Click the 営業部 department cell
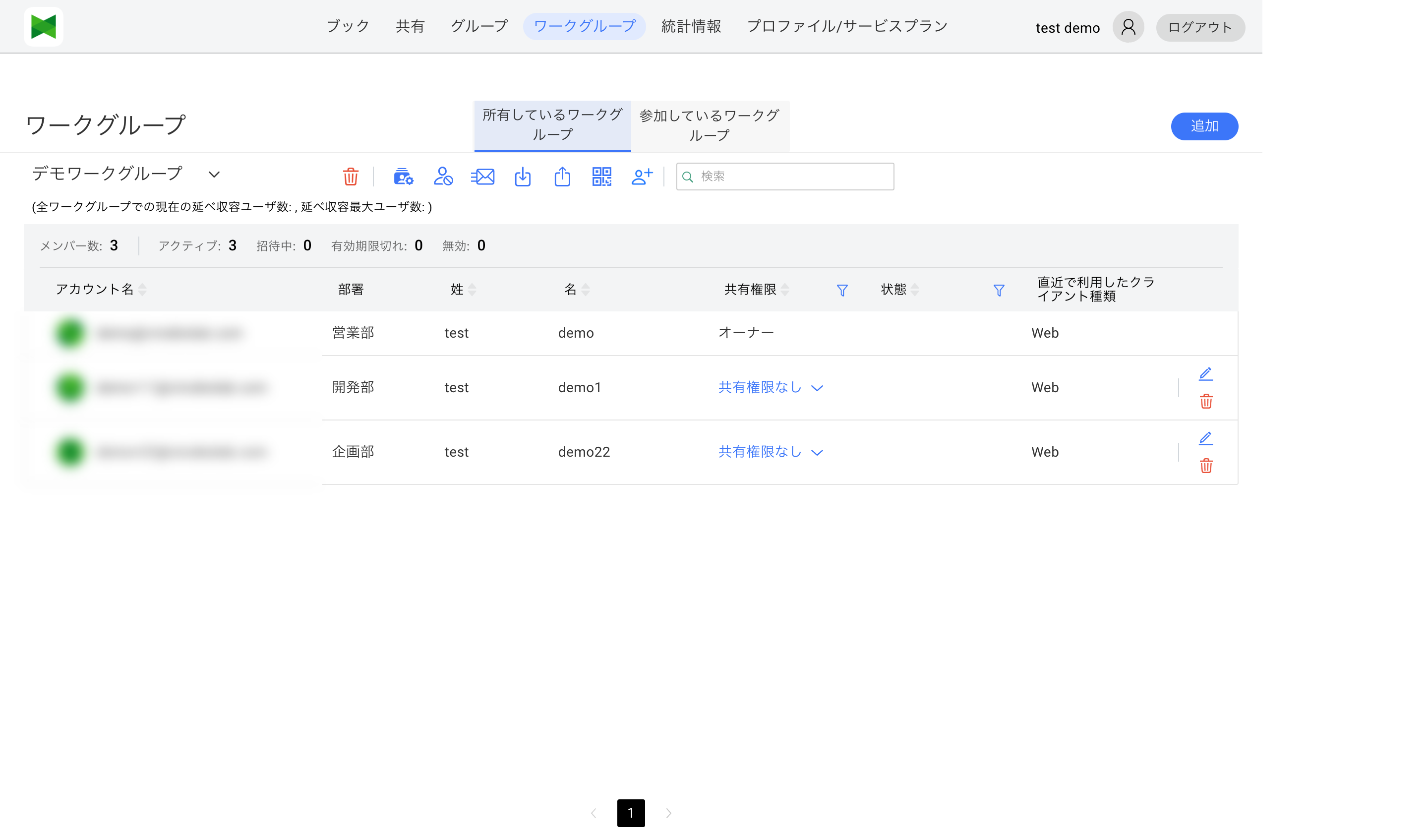The height and width of the screenshot is (840, 1427). (x=353, y=333)
